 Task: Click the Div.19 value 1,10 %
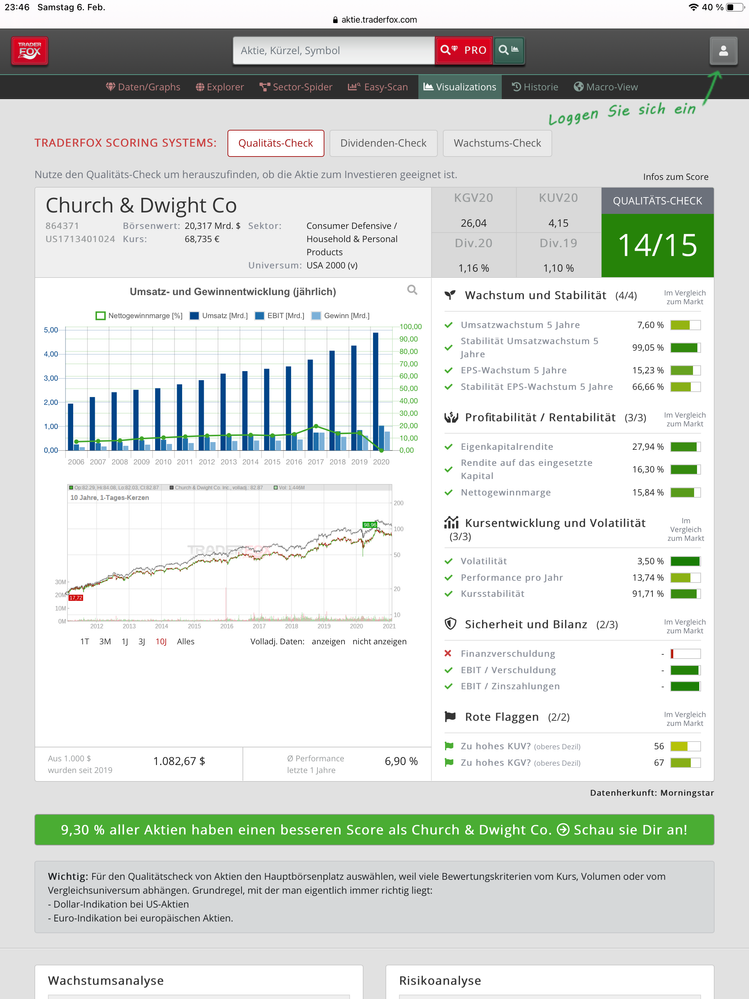pos(558,268)
